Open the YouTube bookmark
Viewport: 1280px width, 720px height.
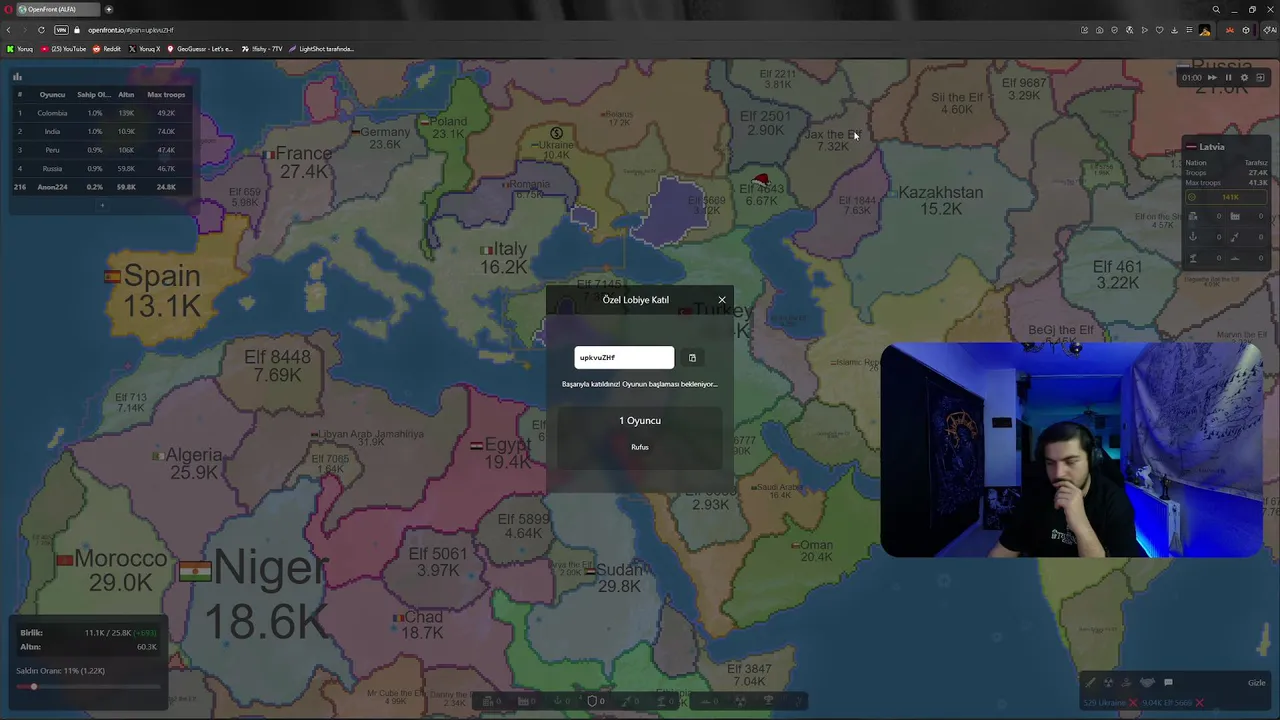[64, 49]
